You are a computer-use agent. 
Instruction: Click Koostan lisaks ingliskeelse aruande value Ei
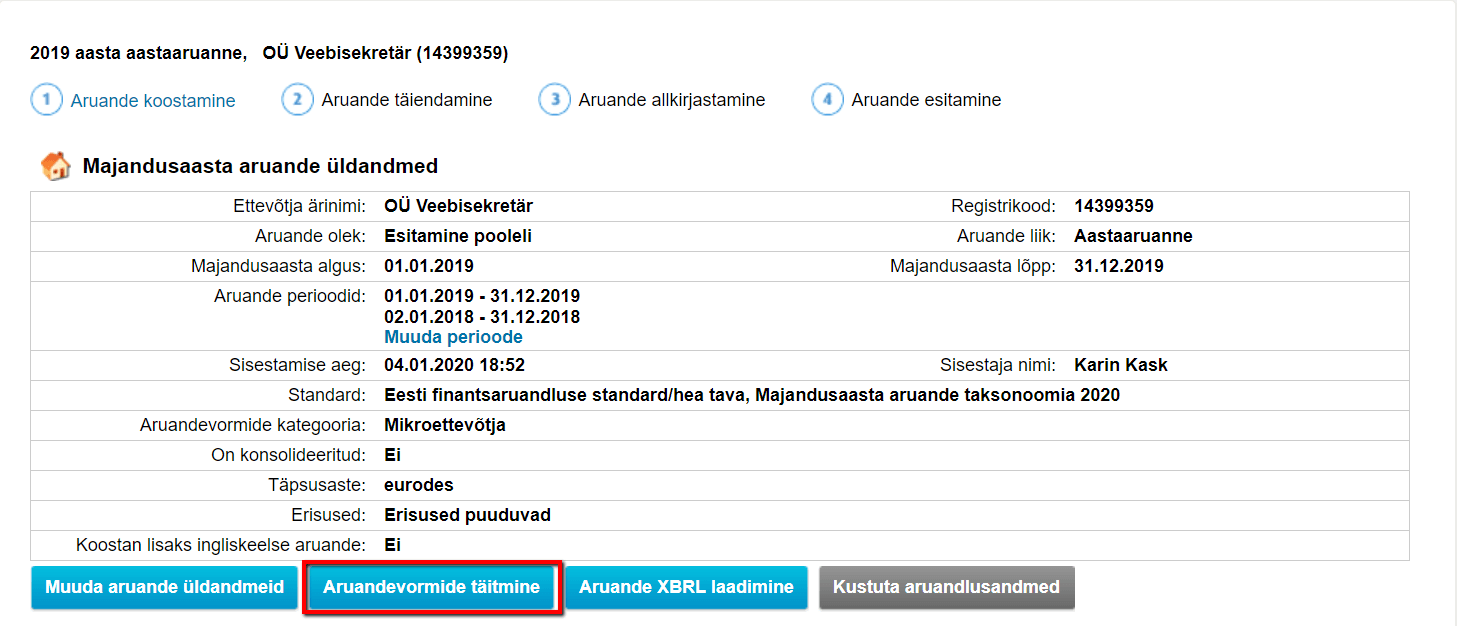(x=392, y=545)
